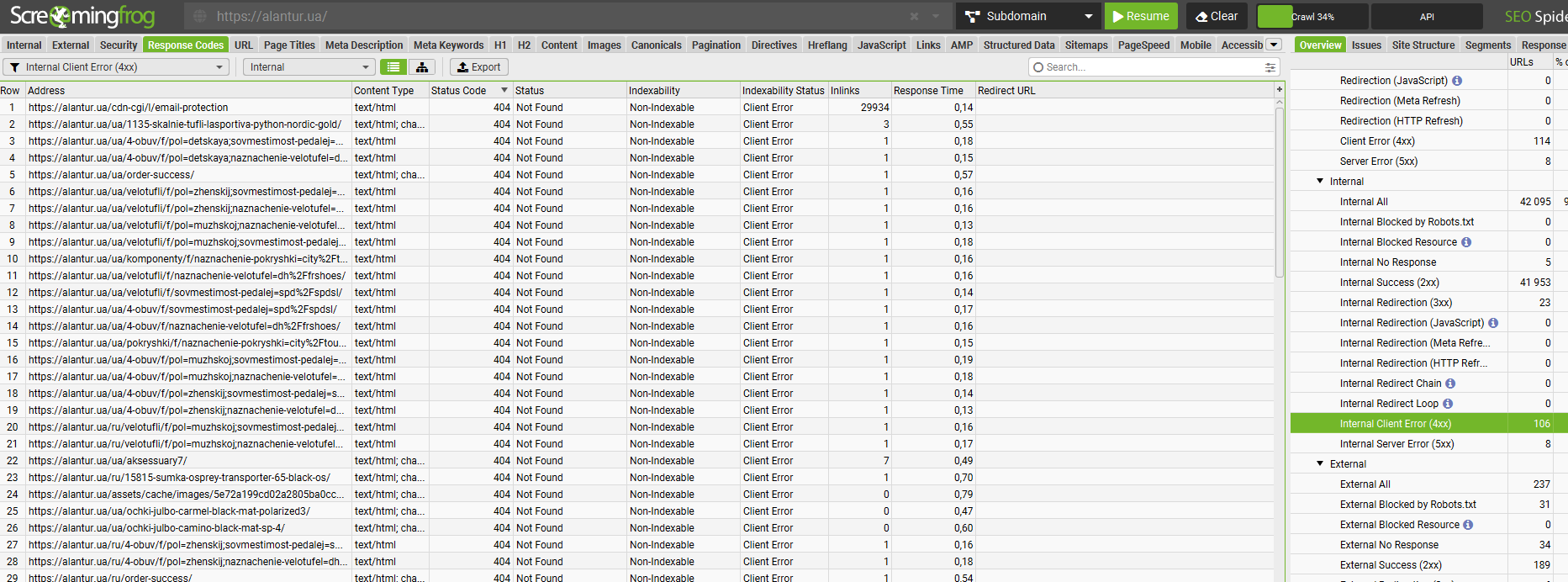This screenshot has width=1568, height=582.
Task: Info icon beside External Blocked Resource
Action: (1468, 525)
